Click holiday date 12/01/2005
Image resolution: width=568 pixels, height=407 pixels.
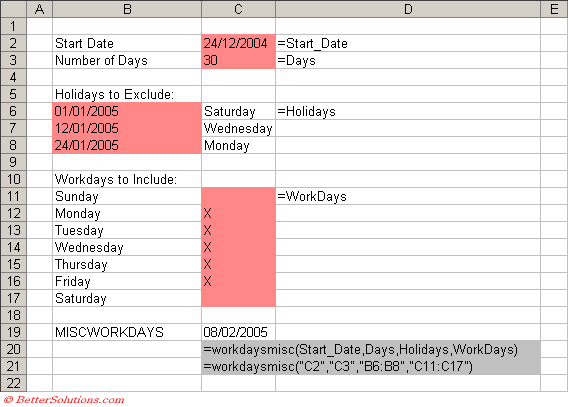coord(127,128)
